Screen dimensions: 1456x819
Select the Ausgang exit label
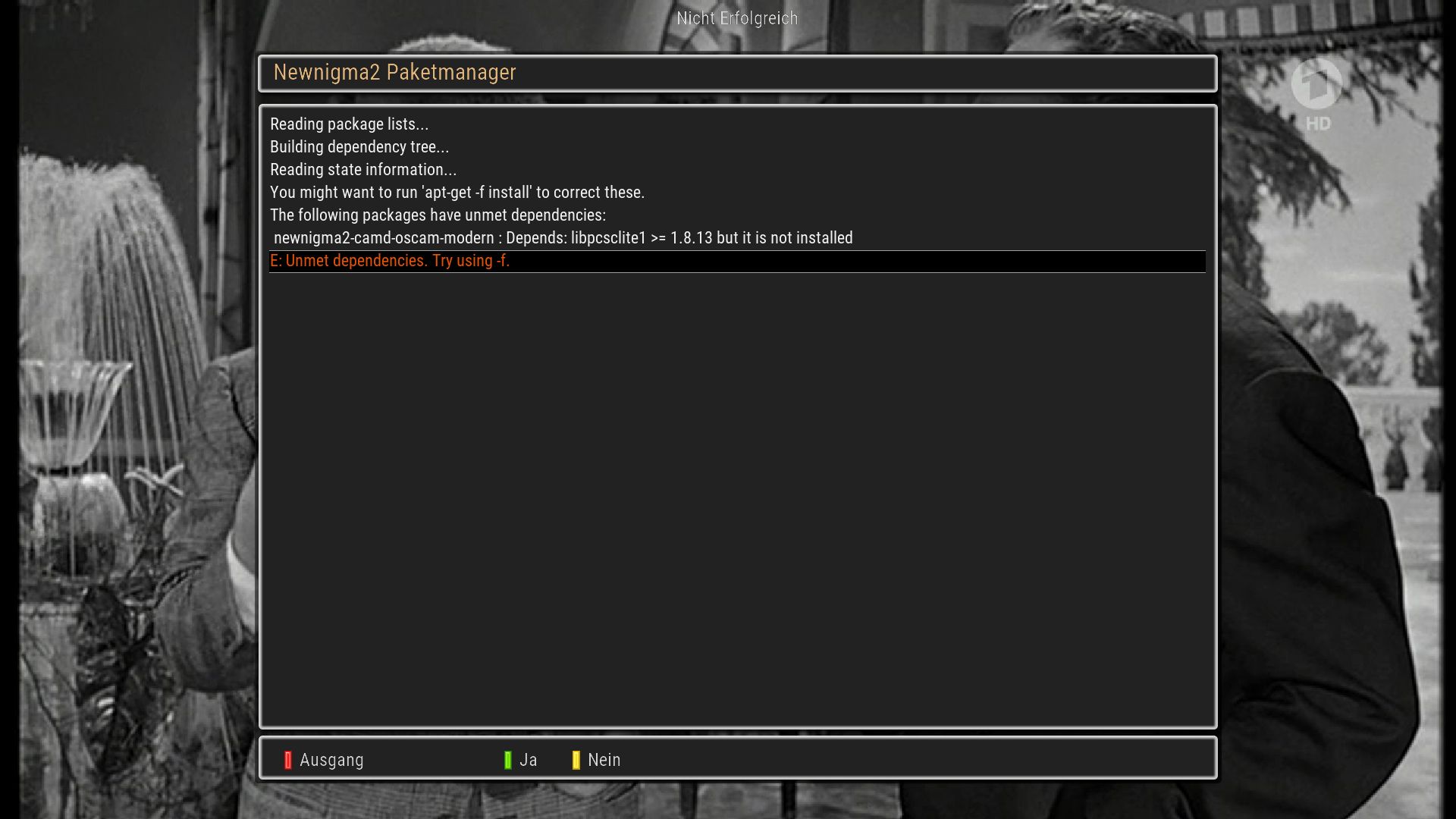331,760
